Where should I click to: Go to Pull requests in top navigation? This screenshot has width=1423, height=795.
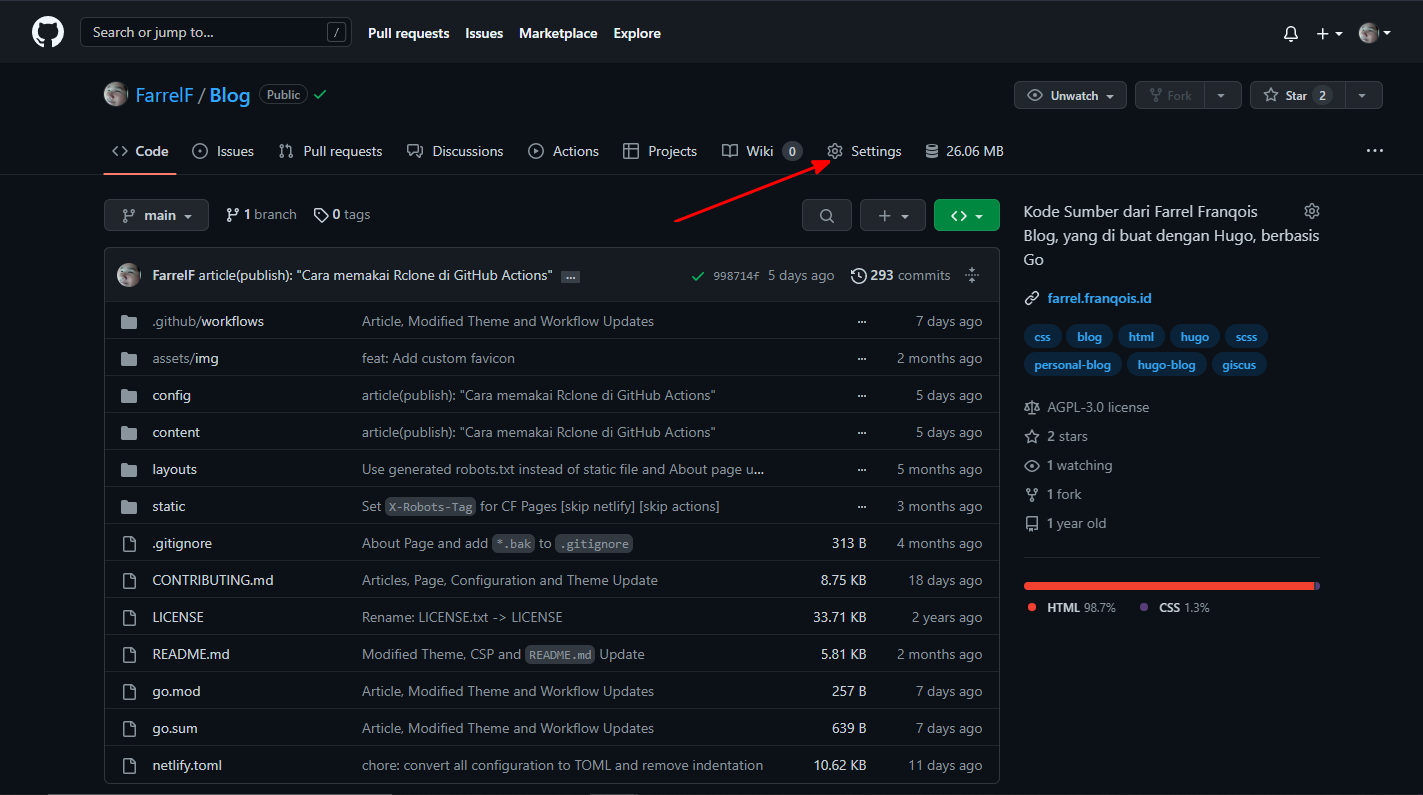(409, 33)
